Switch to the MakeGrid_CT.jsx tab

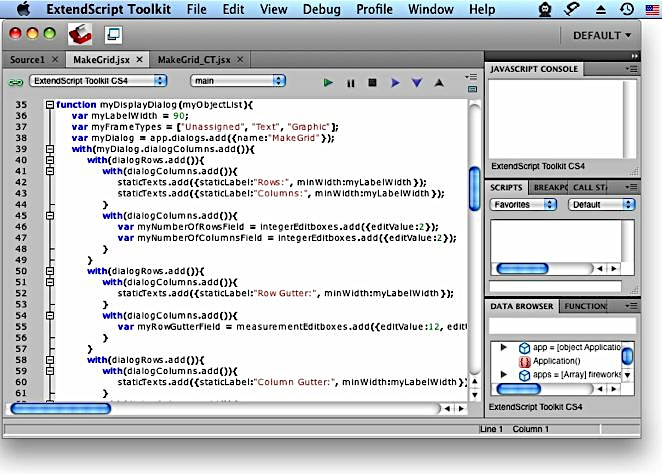(x=194, y=60)
